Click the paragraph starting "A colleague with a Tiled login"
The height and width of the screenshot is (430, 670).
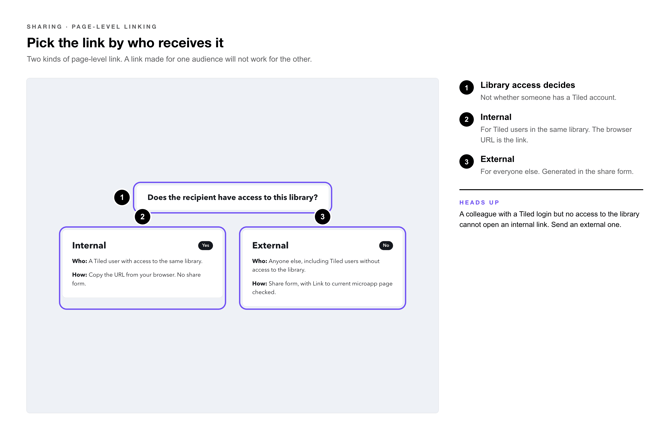(549, 219)
